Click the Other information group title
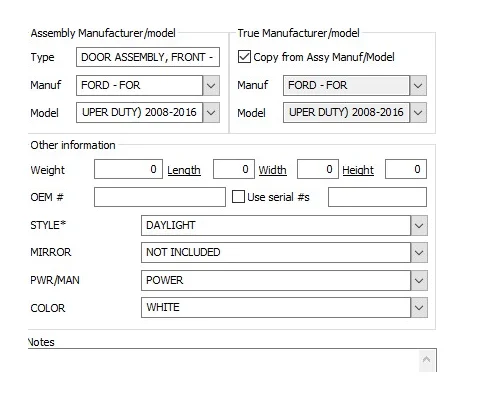Viewport: 500px width, 400px height. pos(73,145)
